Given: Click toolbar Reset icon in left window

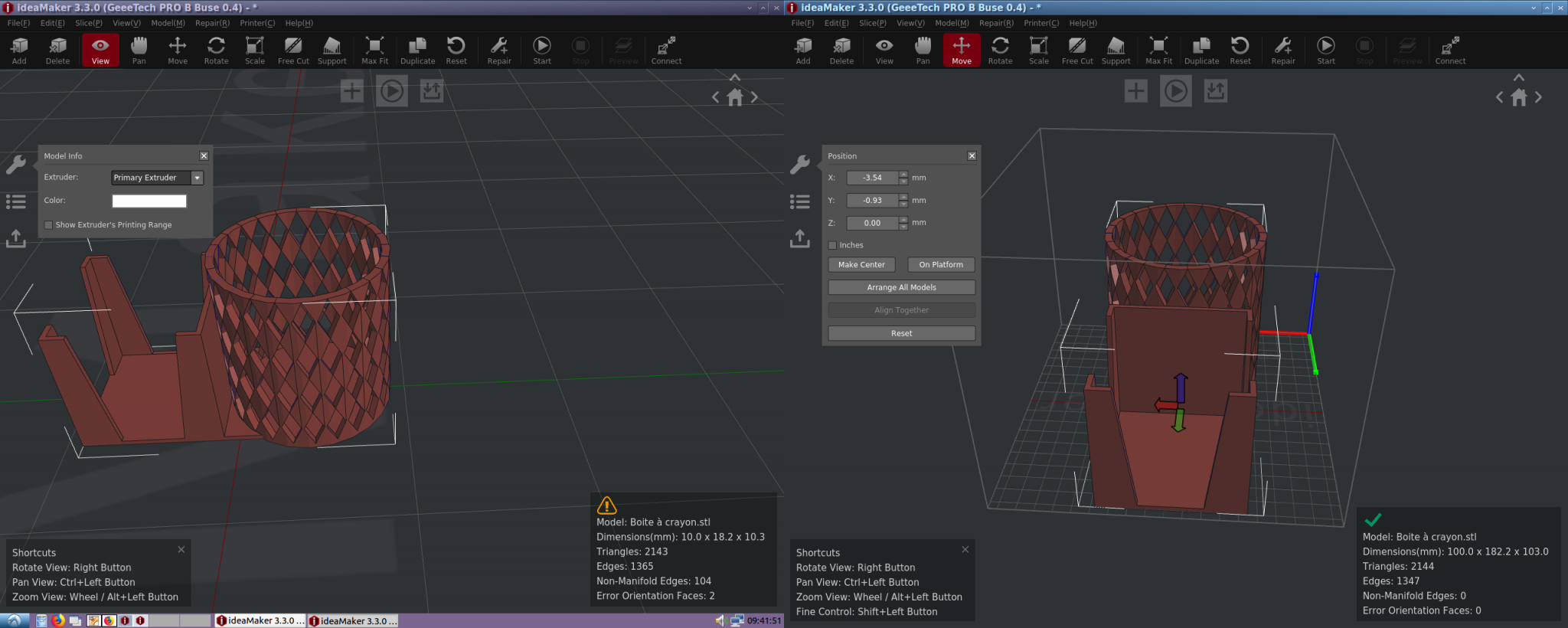Looking at the screenshot, I should [x=456, y=51].
